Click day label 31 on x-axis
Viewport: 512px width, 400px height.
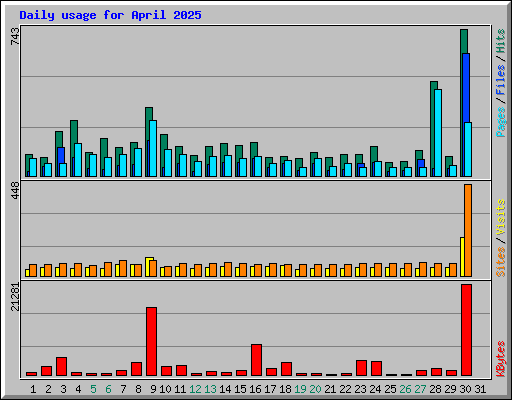point(480,389)
